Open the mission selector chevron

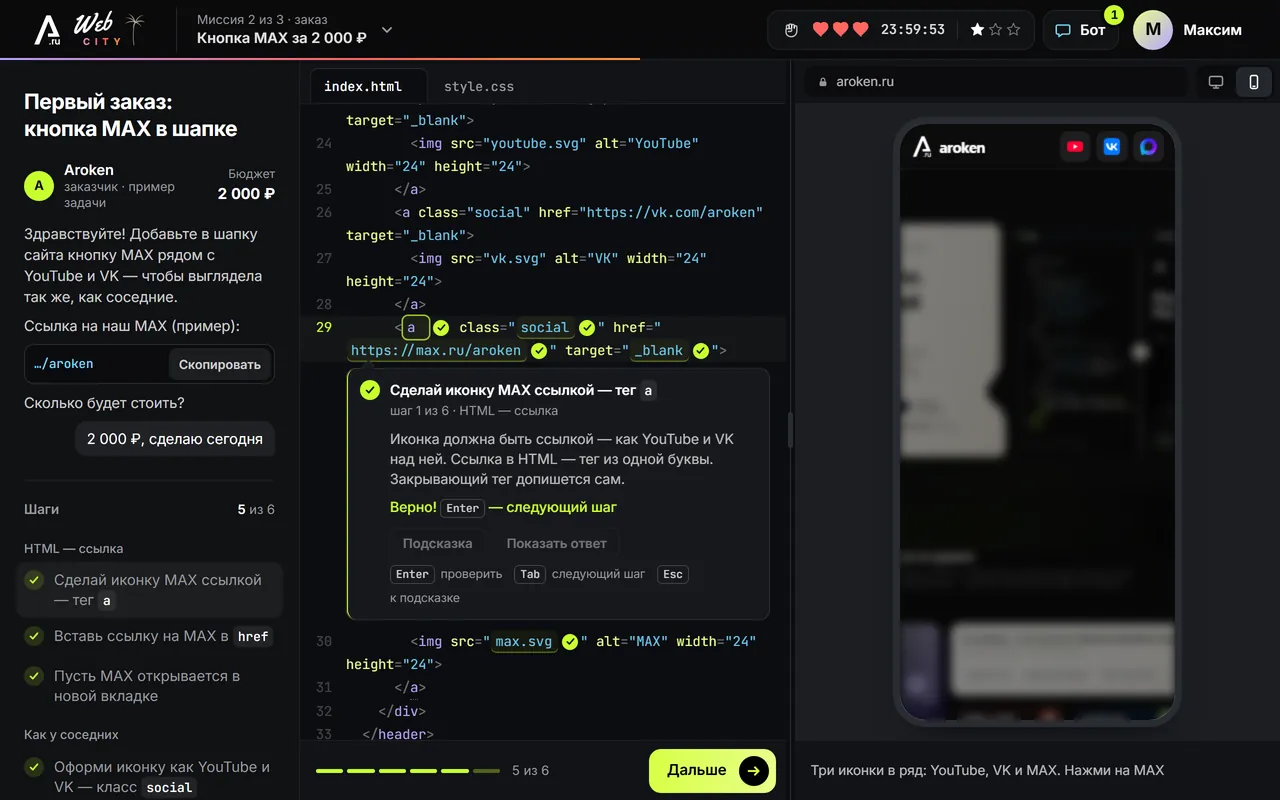tap(387, 30)
